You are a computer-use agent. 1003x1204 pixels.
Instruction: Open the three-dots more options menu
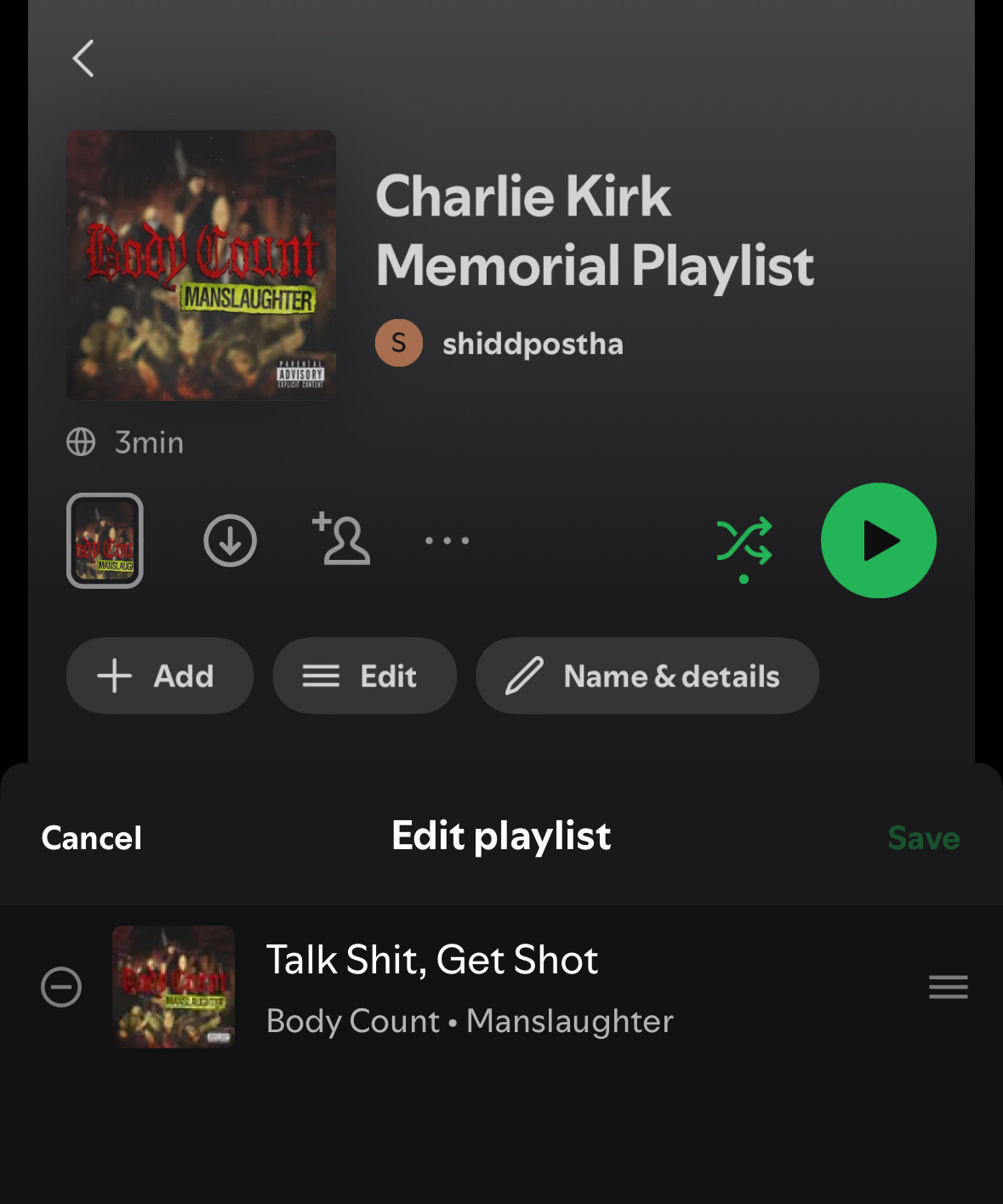447,540
